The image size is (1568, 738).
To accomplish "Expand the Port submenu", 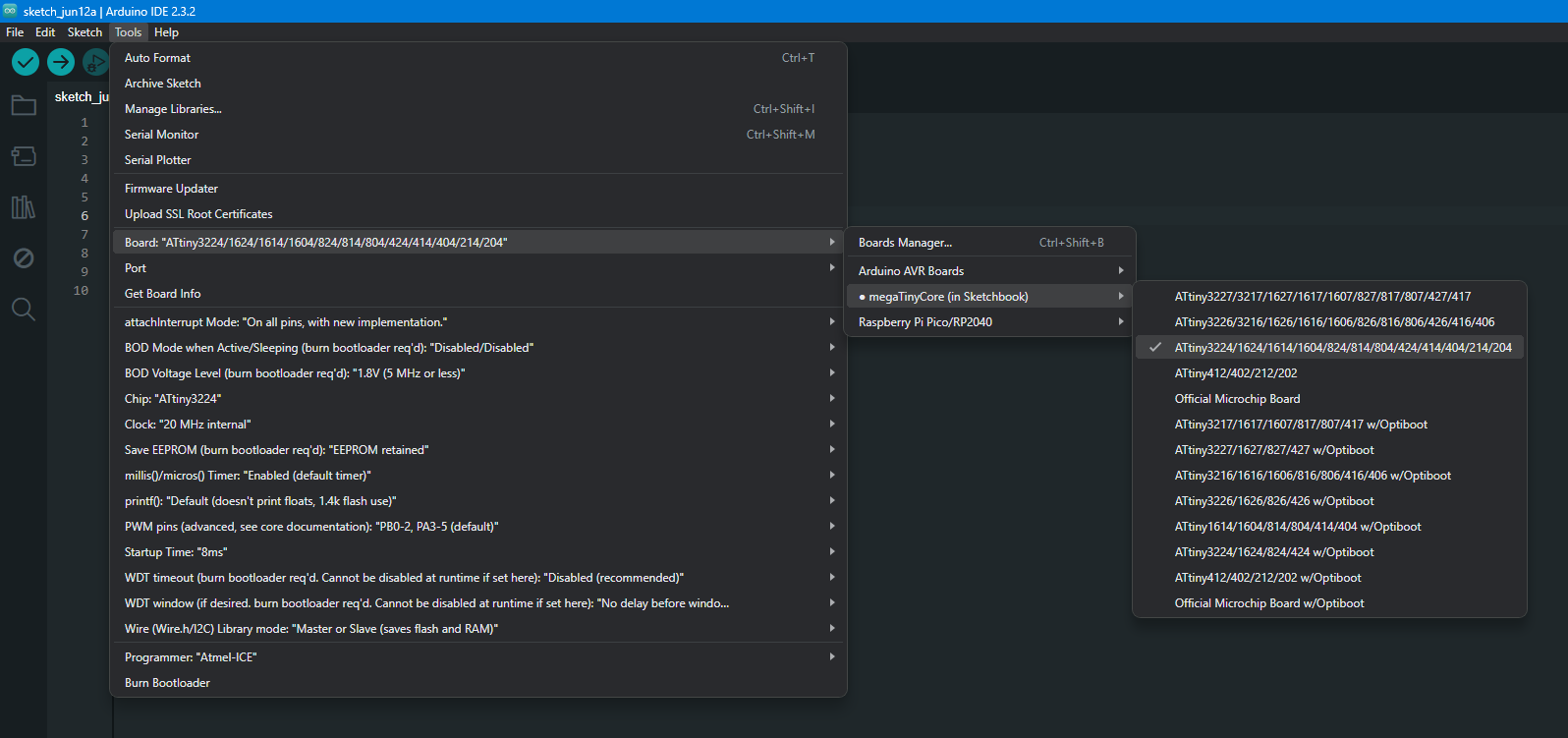I will click(x=478, y=268).
